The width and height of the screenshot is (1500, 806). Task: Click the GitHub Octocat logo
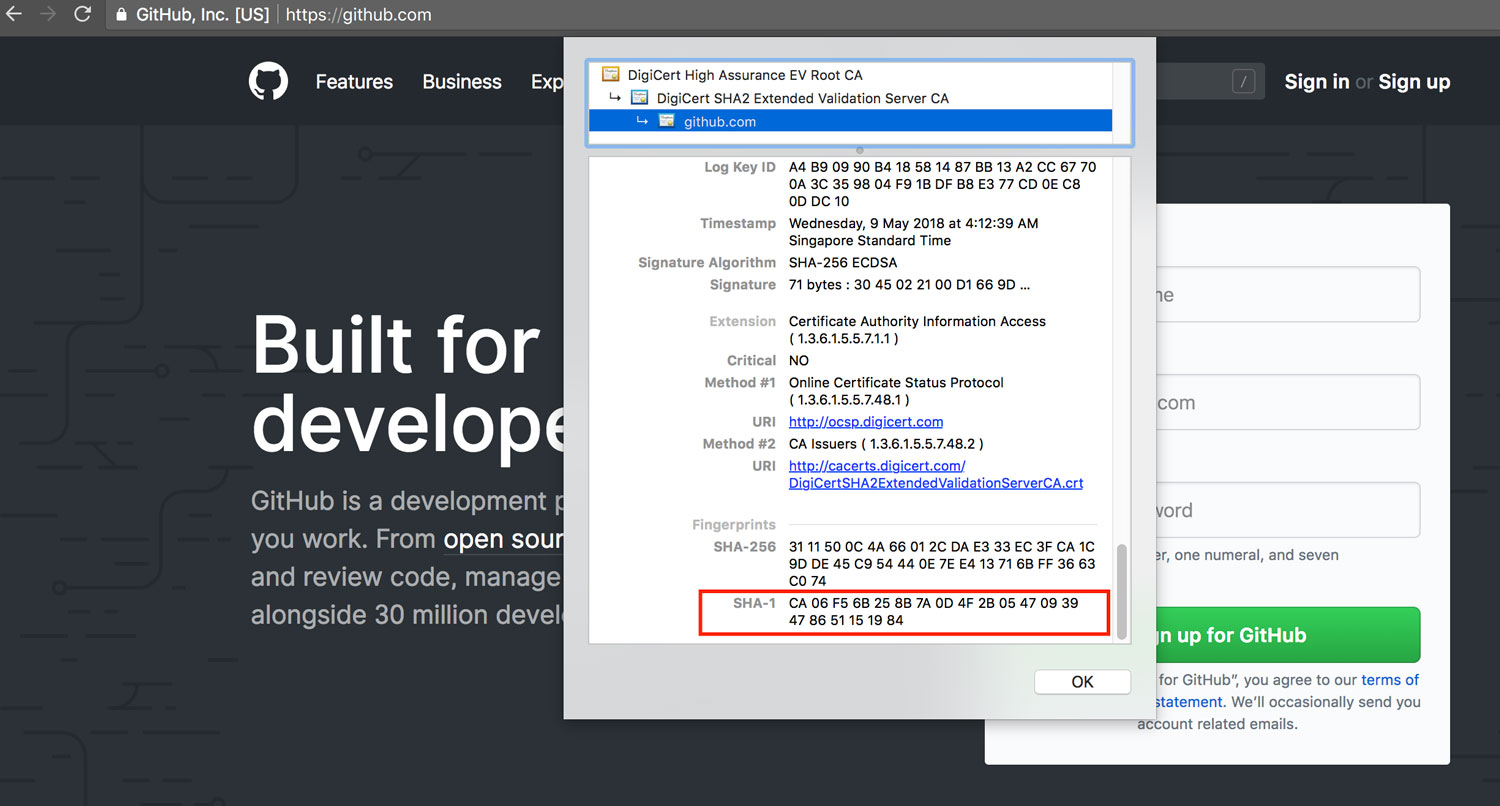click(268, 82)
